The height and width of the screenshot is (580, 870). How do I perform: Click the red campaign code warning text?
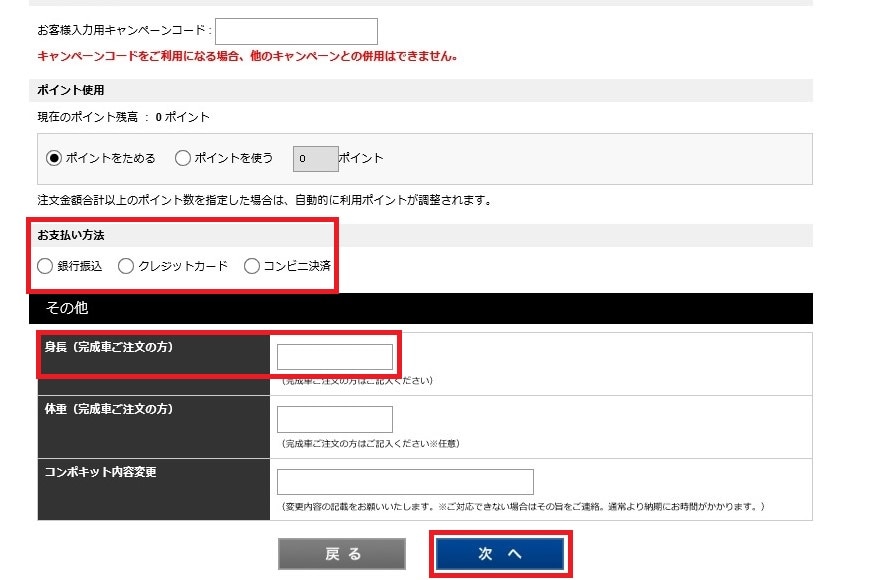click(x=247, y=57)
